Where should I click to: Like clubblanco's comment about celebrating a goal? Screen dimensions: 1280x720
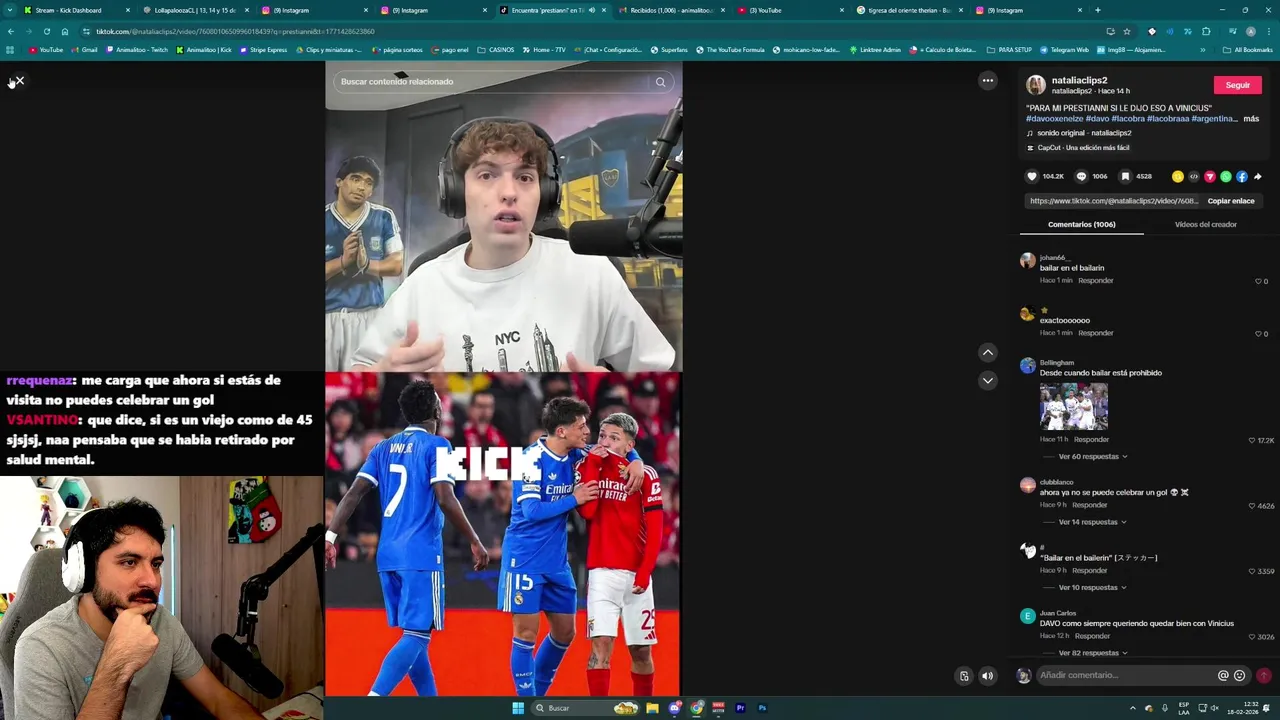click(x=1252, y=506)
